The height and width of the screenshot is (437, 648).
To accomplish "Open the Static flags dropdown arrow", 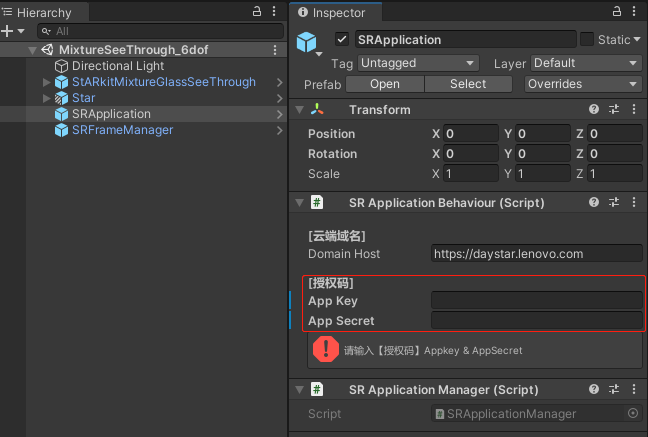I will point(637,39).
